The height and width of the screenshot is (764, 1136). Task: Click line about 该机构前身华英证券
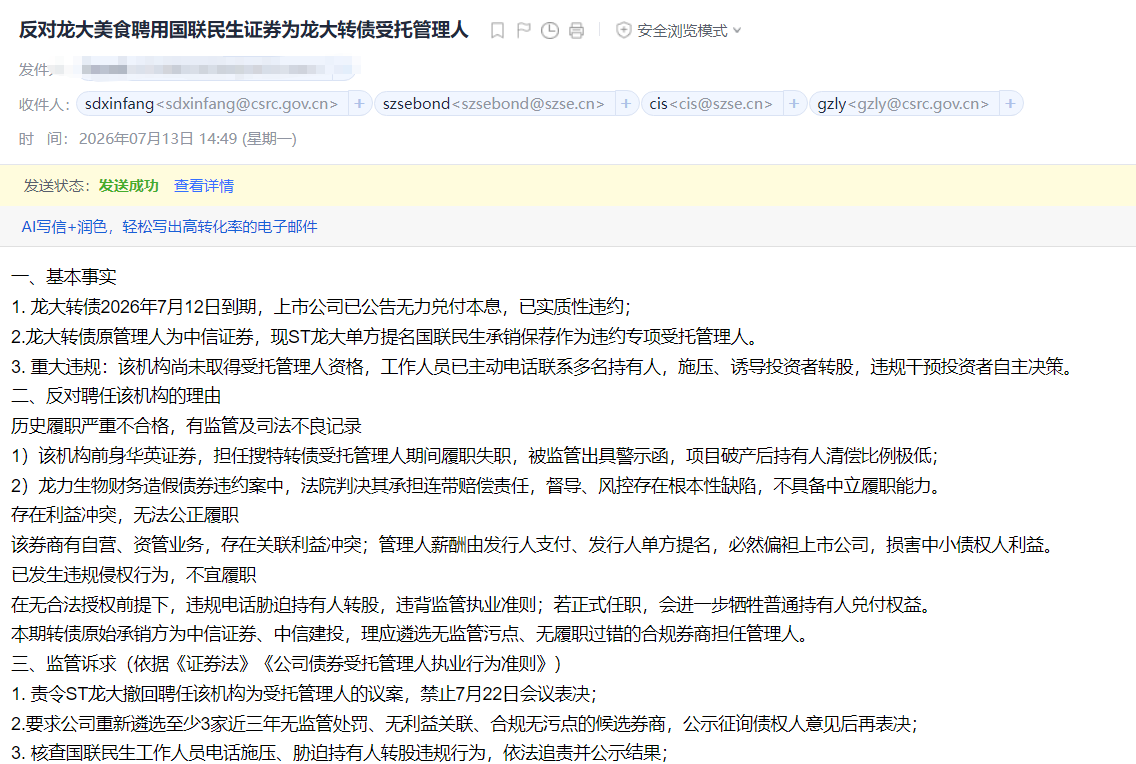coord(475,456)
